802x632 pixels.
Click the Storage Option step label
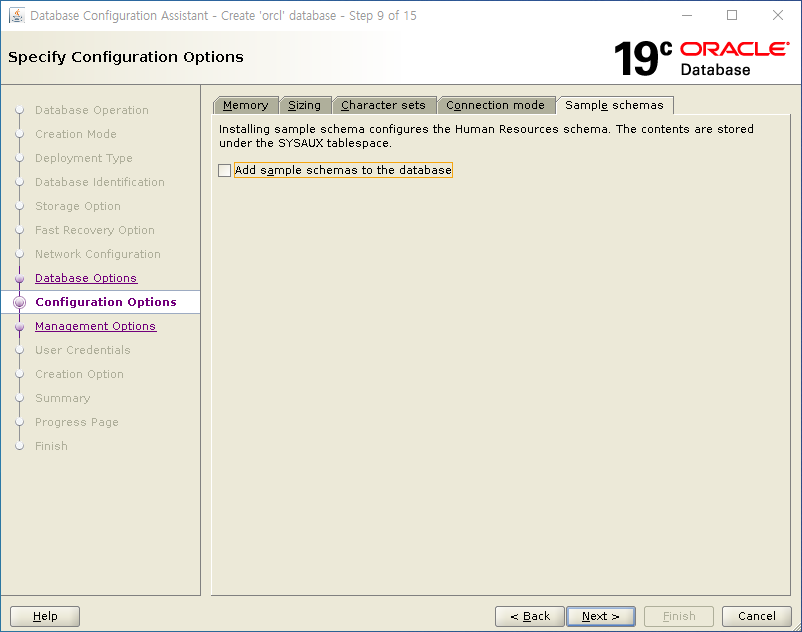coord(78,206)
